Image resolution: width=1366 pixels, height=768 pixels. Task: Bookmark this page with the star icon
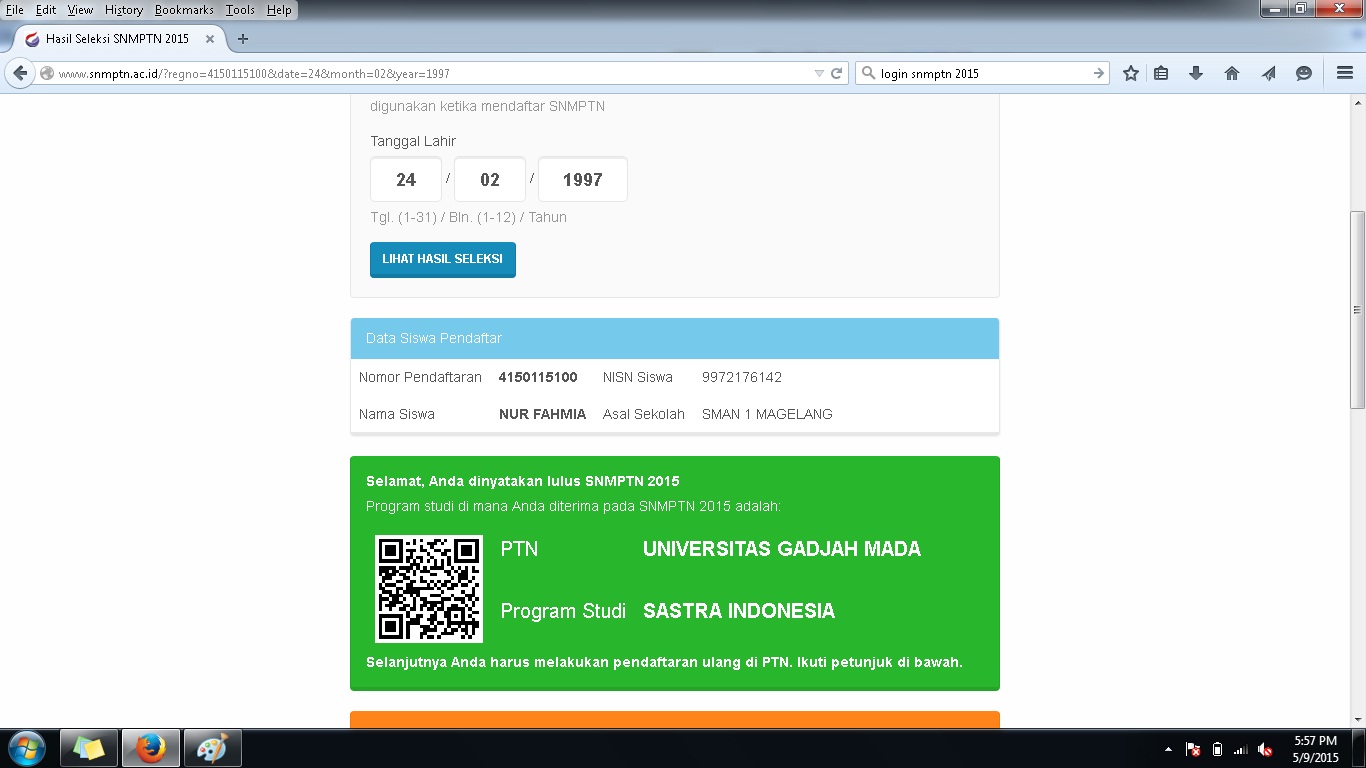point(1131,73)
